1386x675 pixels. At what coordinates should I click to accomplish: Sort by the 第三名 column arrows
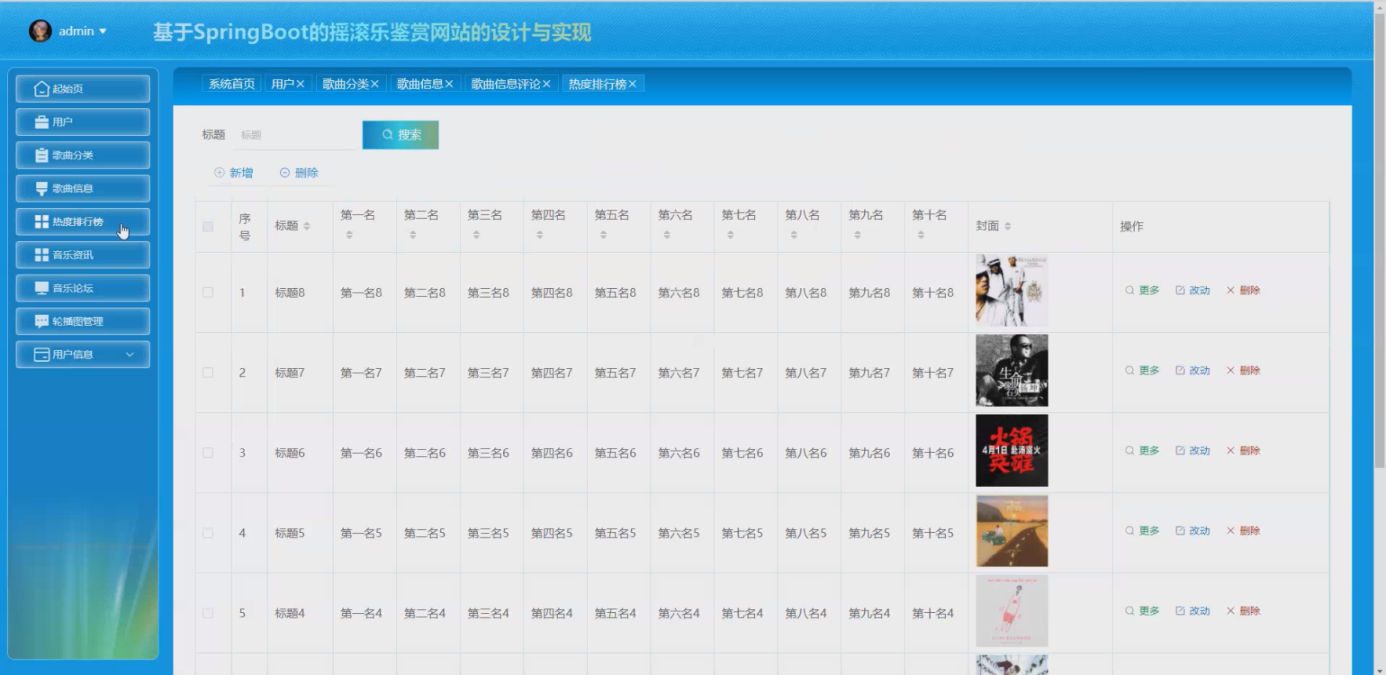477,235
